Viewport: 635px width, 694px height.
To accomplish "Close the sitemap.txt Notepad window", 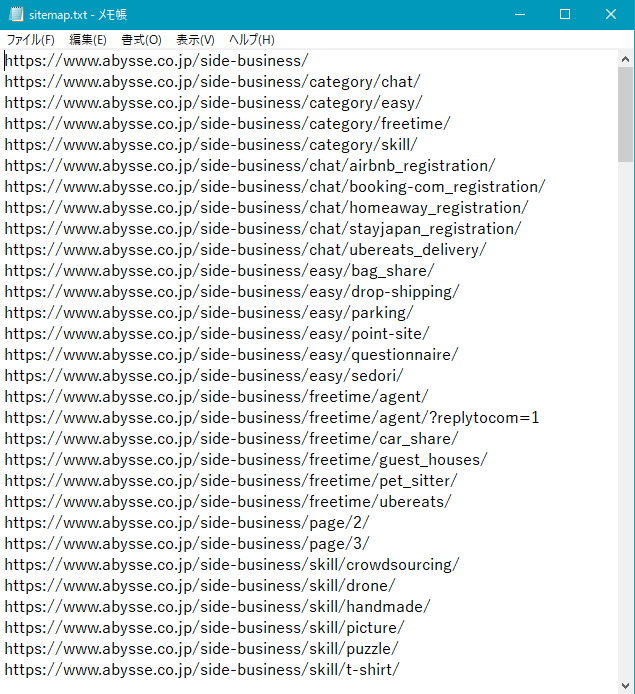I will pyautogui.click(x=611, y=15).
